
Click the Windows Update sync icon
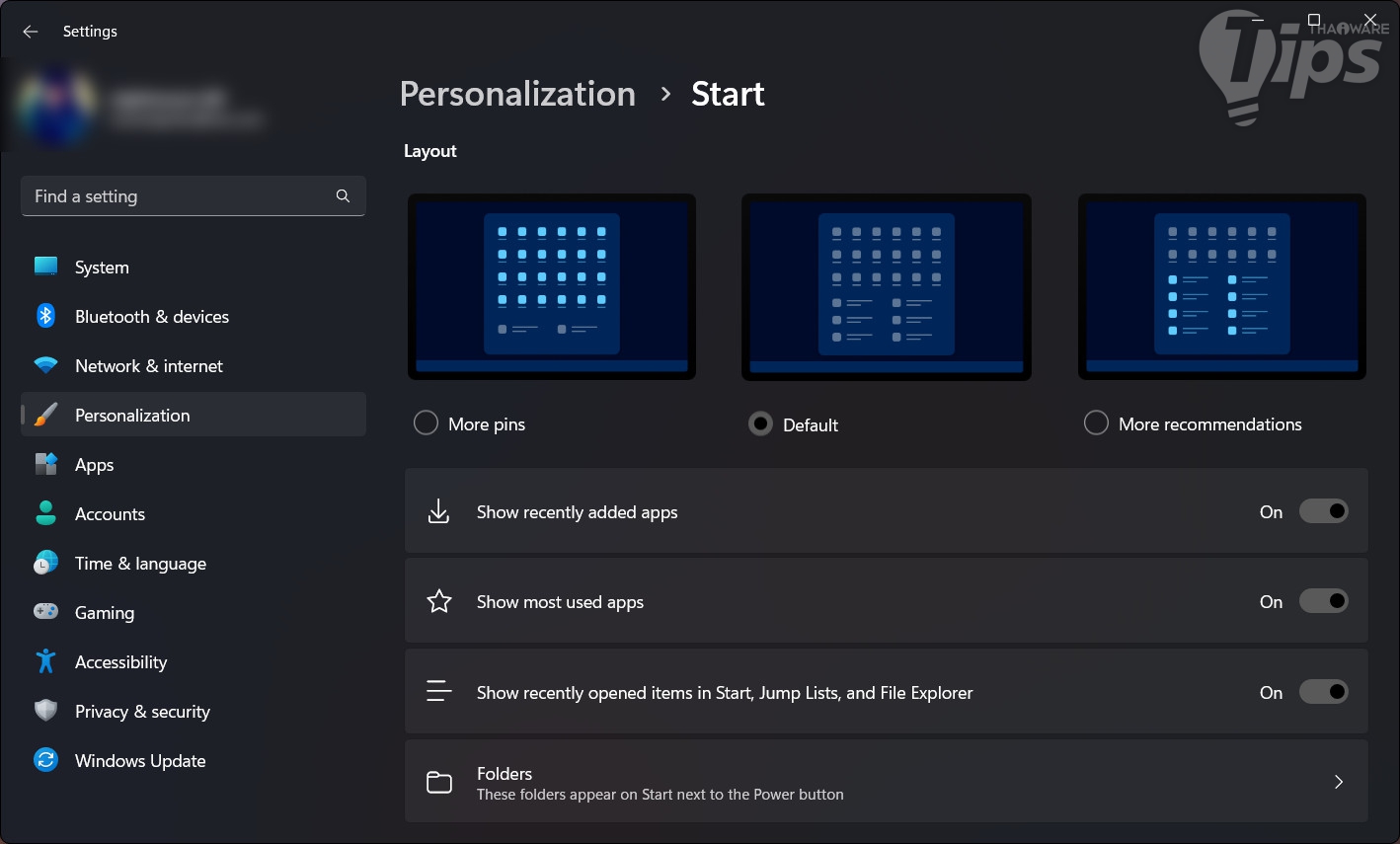(x=45, y=760)
